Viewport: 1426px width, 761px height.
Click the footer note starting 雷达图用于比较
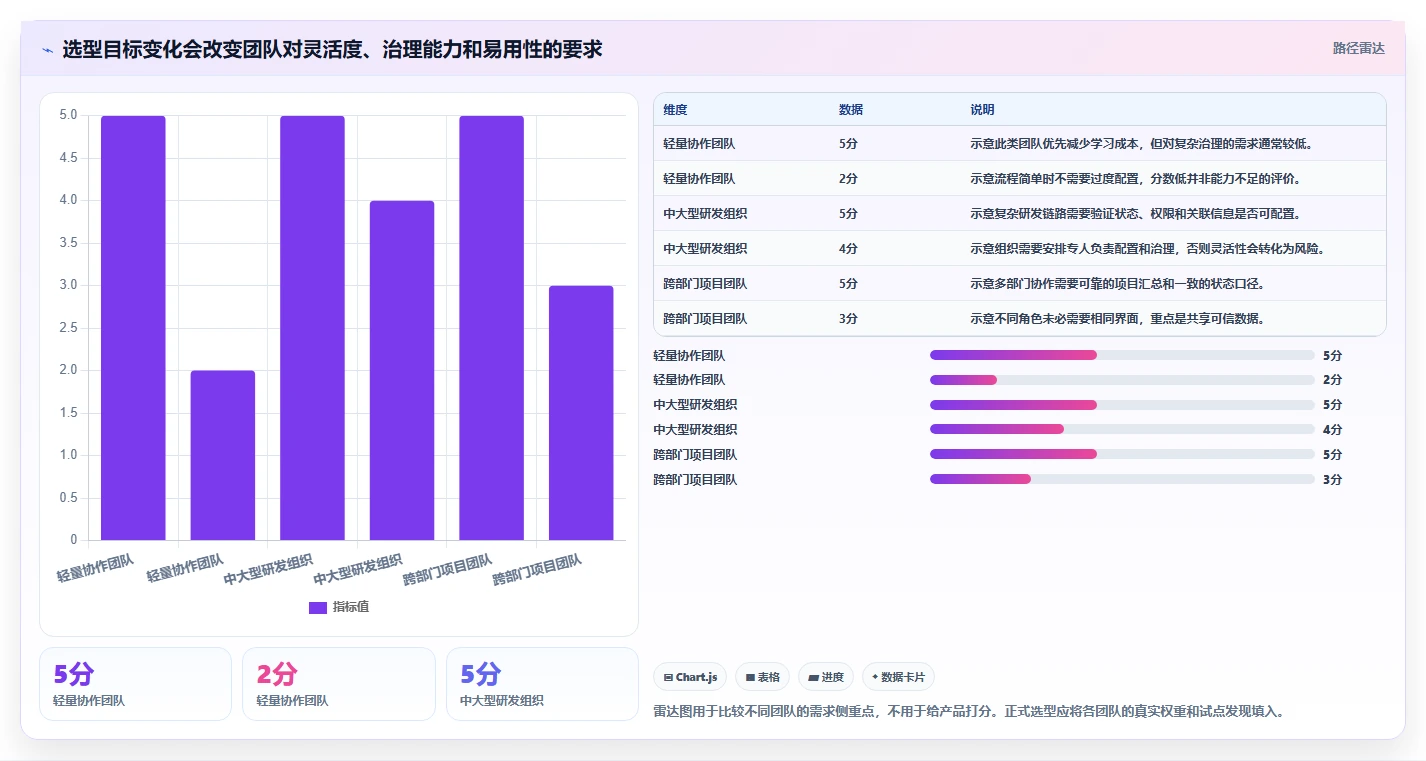(968, 712)
